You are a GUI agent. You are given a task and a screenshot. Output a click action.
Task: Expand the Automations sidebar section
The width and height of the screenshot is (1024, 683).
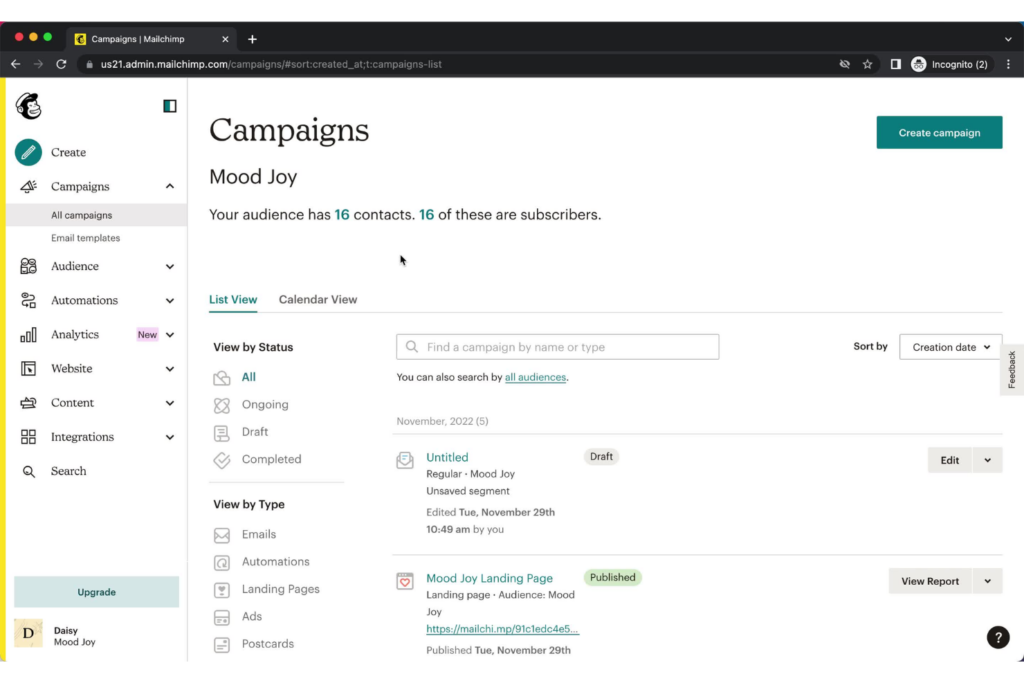170,300
